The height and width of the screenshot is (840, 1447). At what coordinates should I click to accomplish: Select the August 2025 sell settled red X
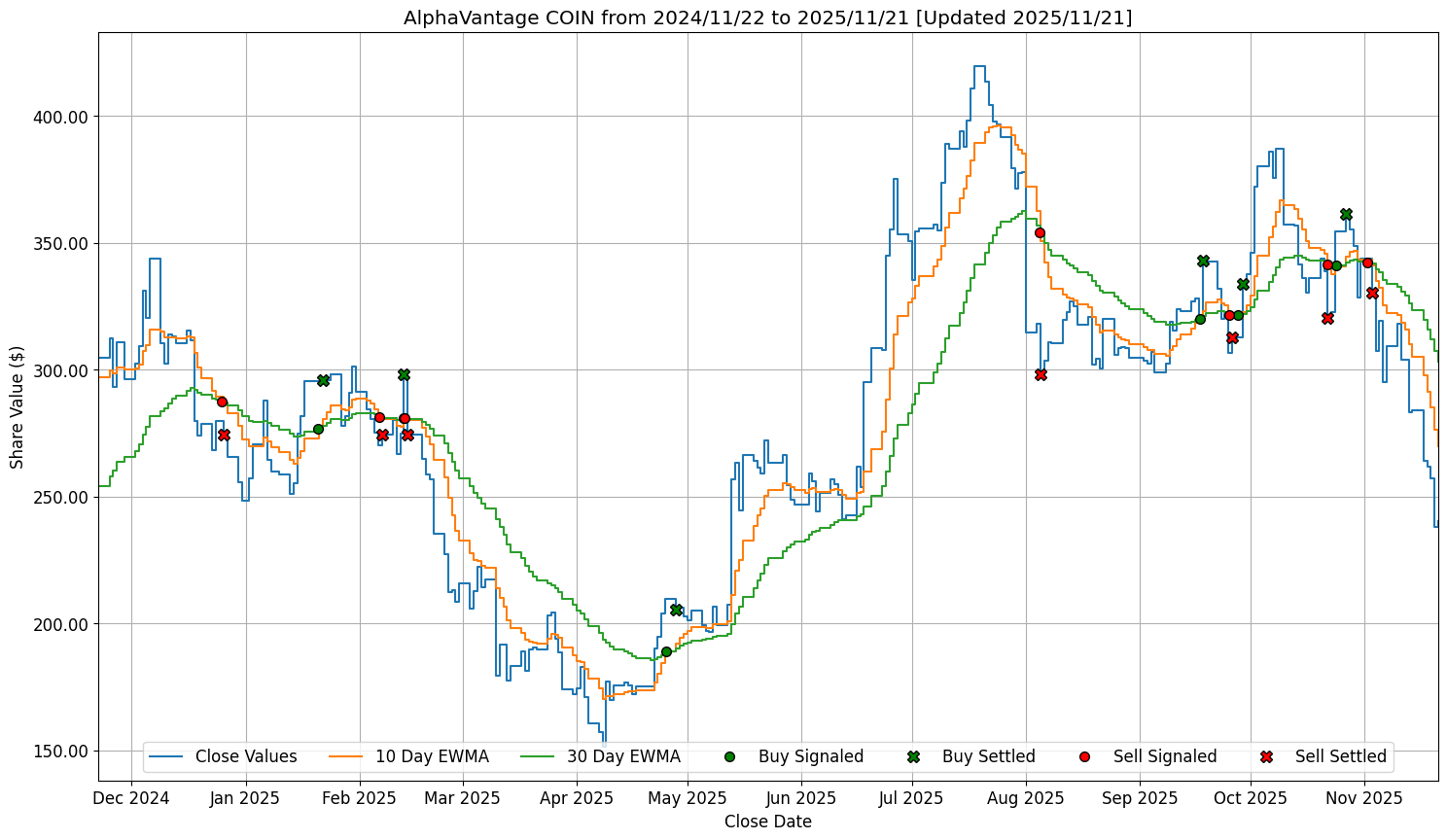click(x=1041, y=374)
